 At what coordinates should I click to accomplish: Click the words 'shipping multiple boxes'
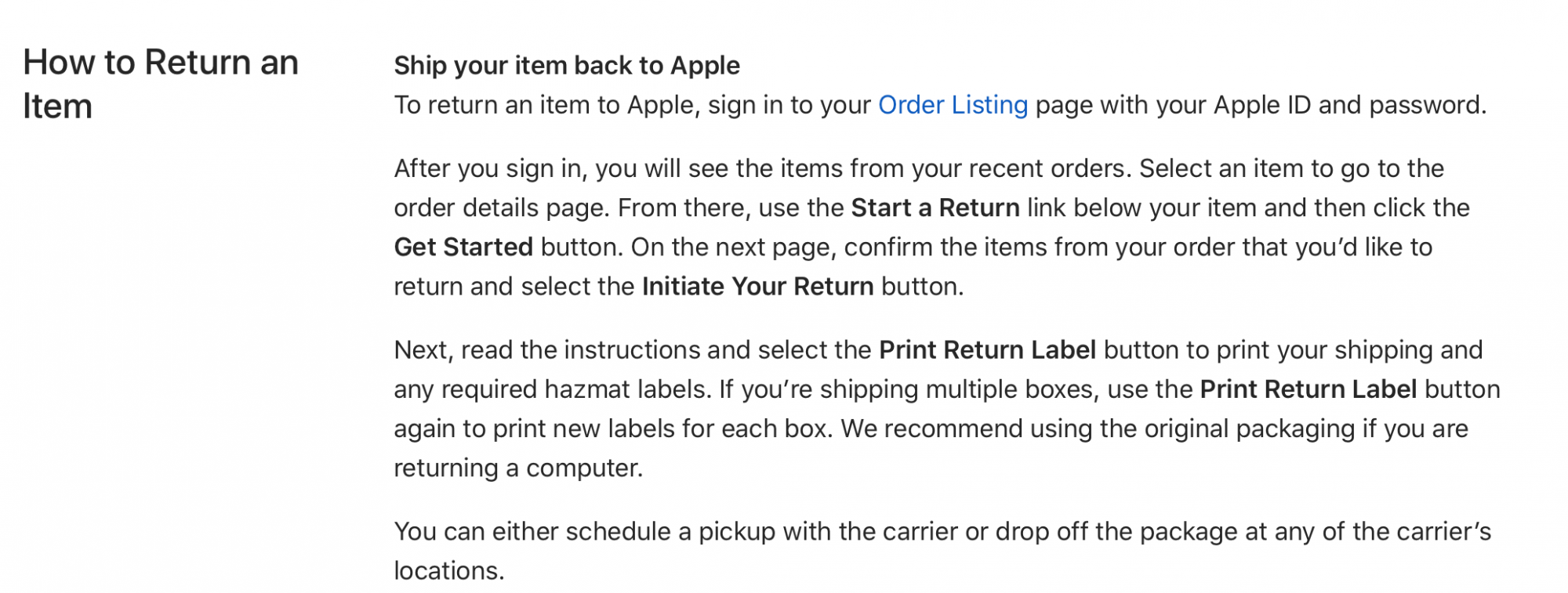click(x=956, y=389)
